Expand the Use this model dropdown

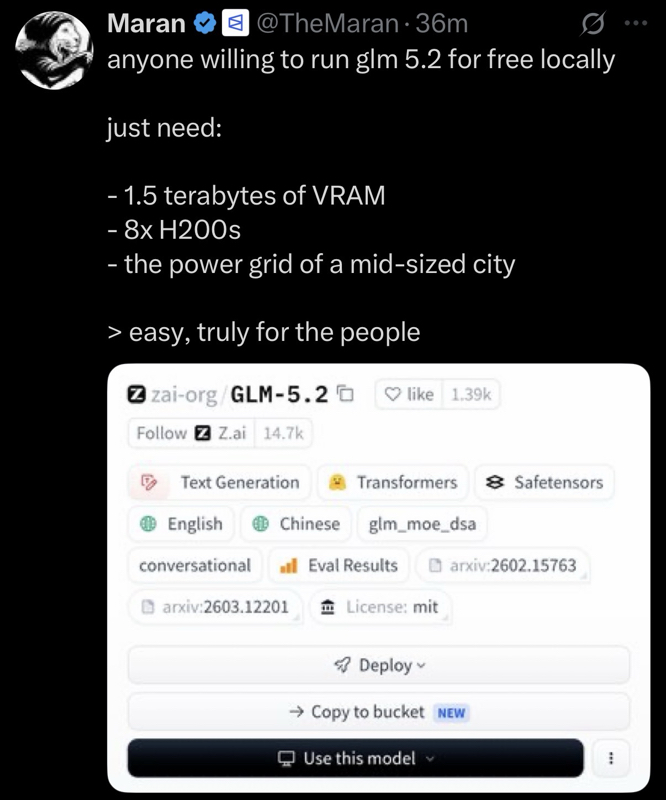(x=355, y=758)
